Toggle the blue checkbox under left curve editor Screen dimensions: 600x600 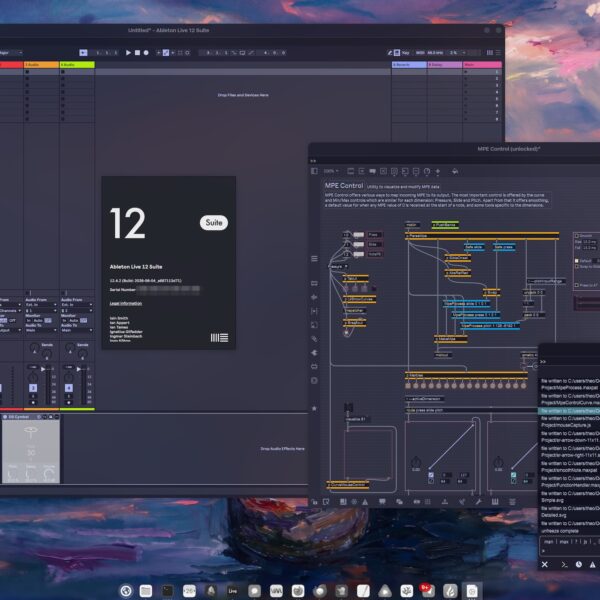[431, 475]
